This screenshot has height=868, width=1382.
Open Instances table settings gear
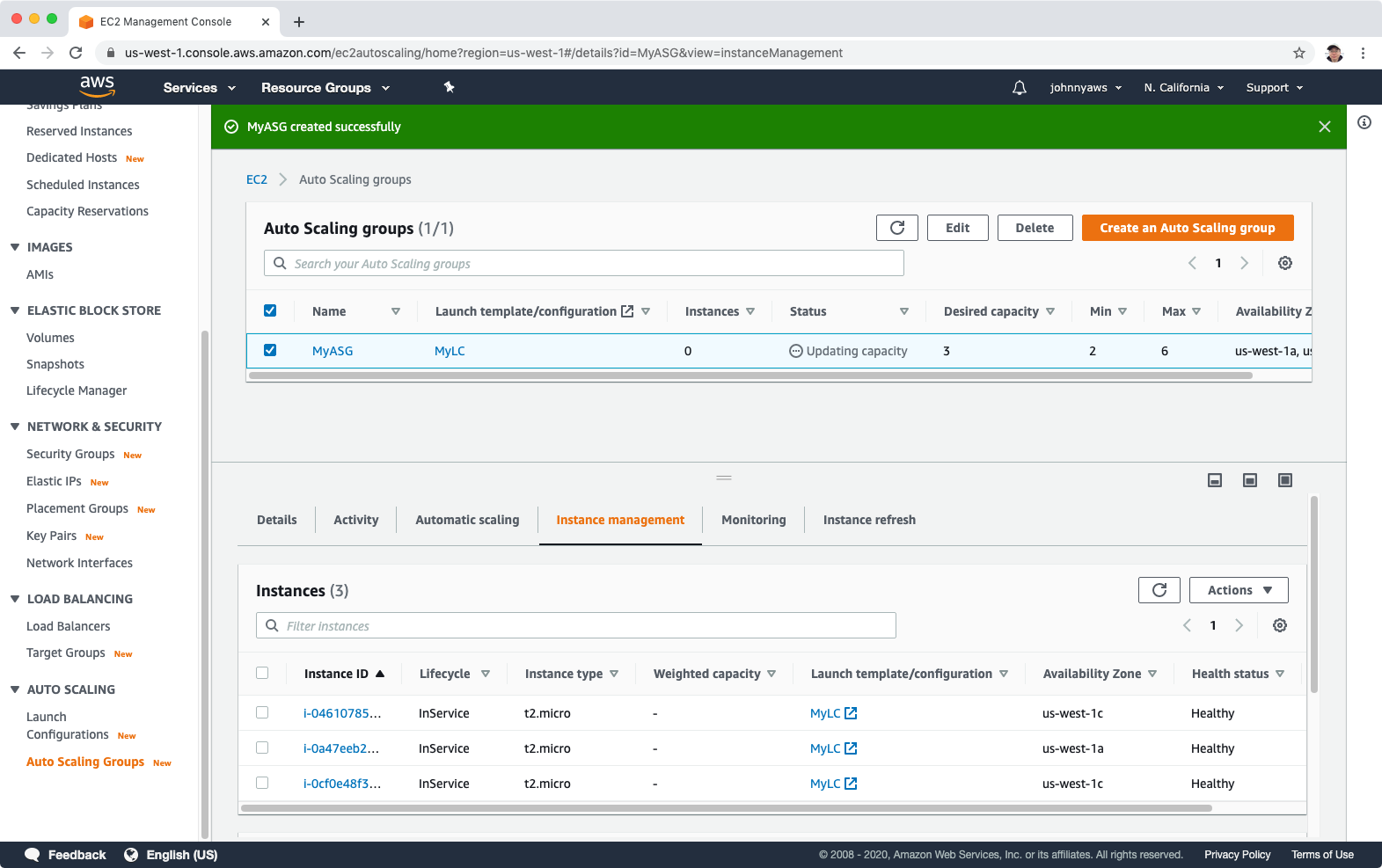coord(1280,625)
